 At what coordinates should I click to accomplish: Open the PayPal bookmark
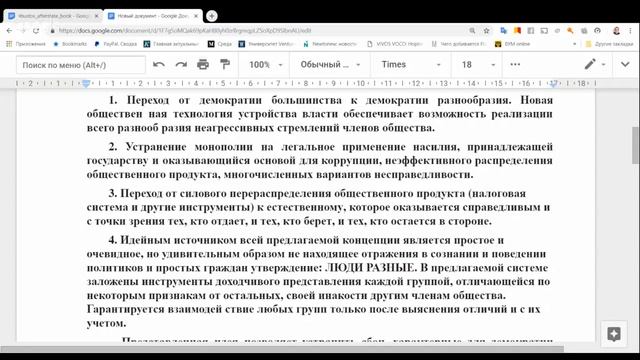pos(116,44)
